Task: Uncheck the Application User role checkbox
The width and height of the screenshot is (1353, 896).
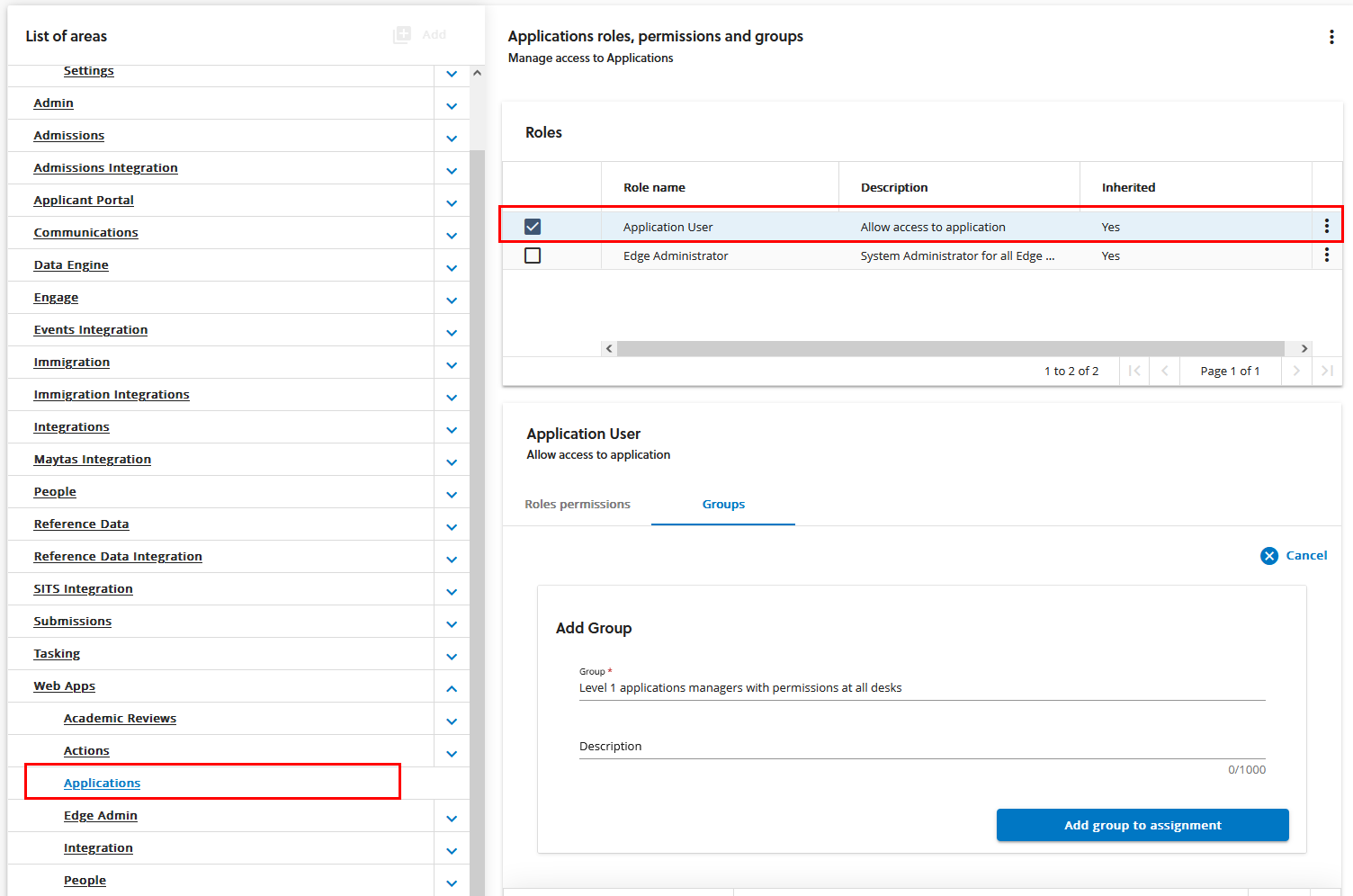Action: pyautogui.click(x=533, y=227)
